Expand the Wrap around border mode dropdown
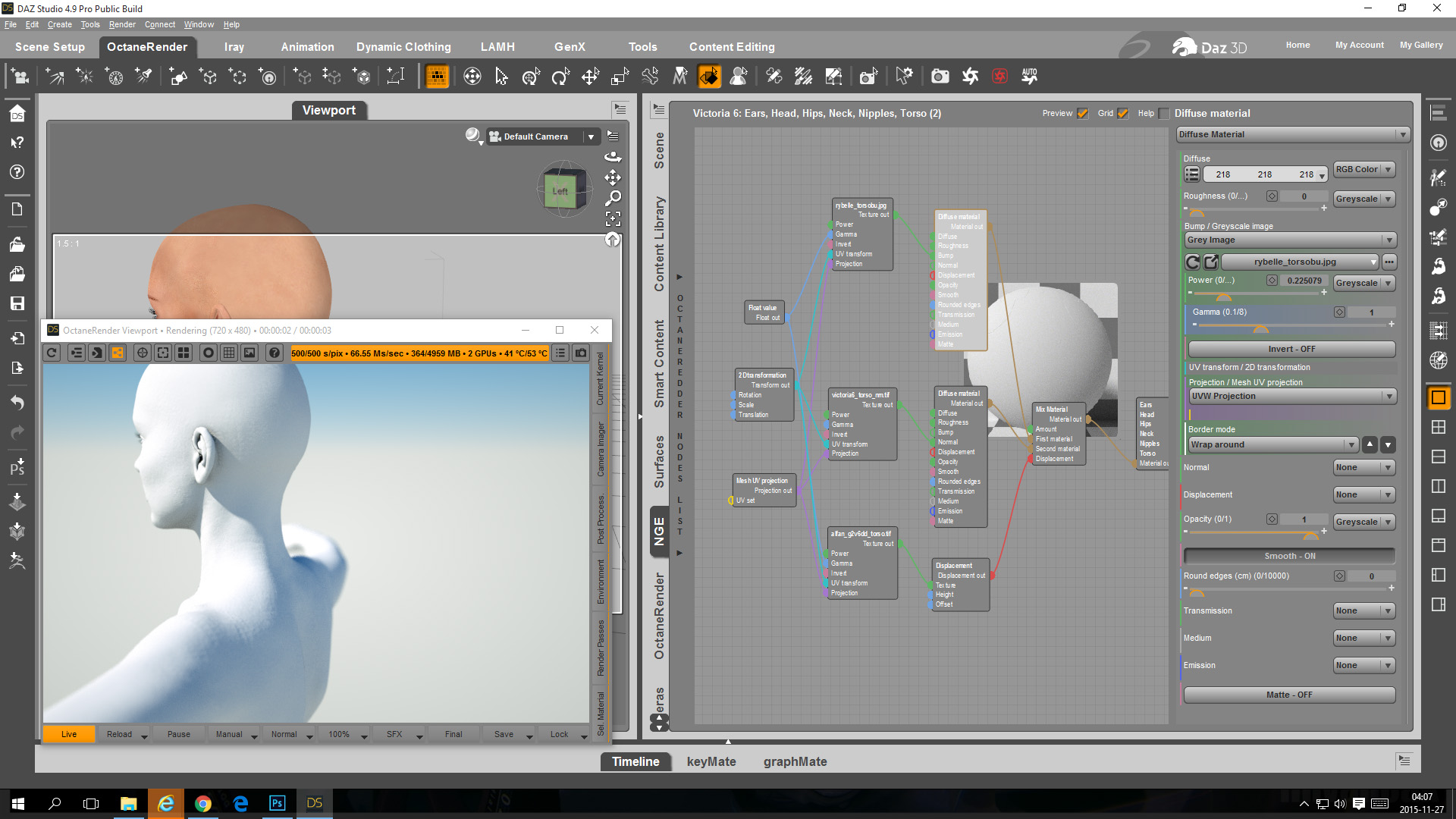The width and height of the screenshot is (1456, 819). pos(1272,444)
